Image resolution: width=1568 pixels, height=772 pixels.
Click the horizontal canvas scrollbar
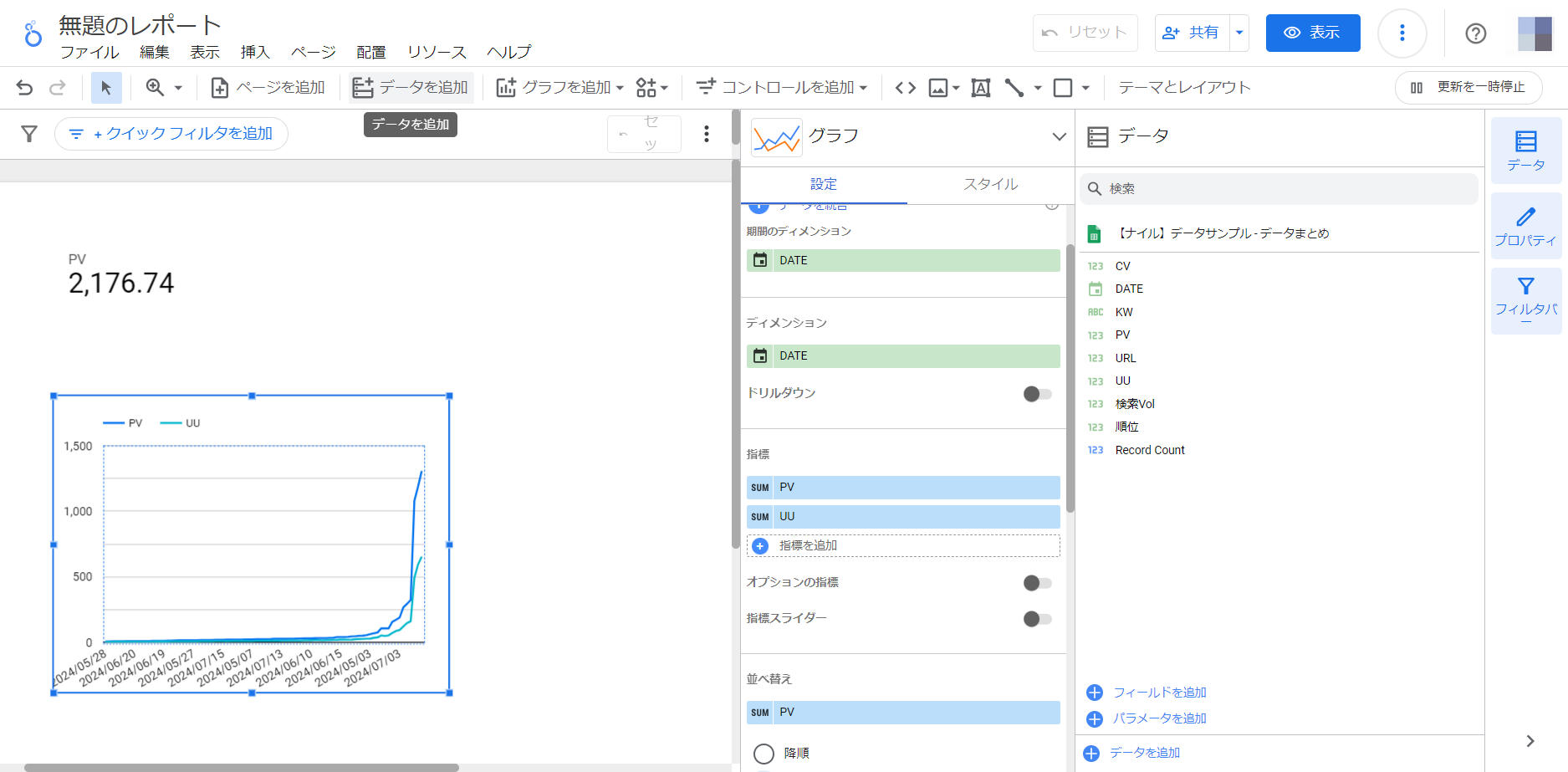click(242, 767)
